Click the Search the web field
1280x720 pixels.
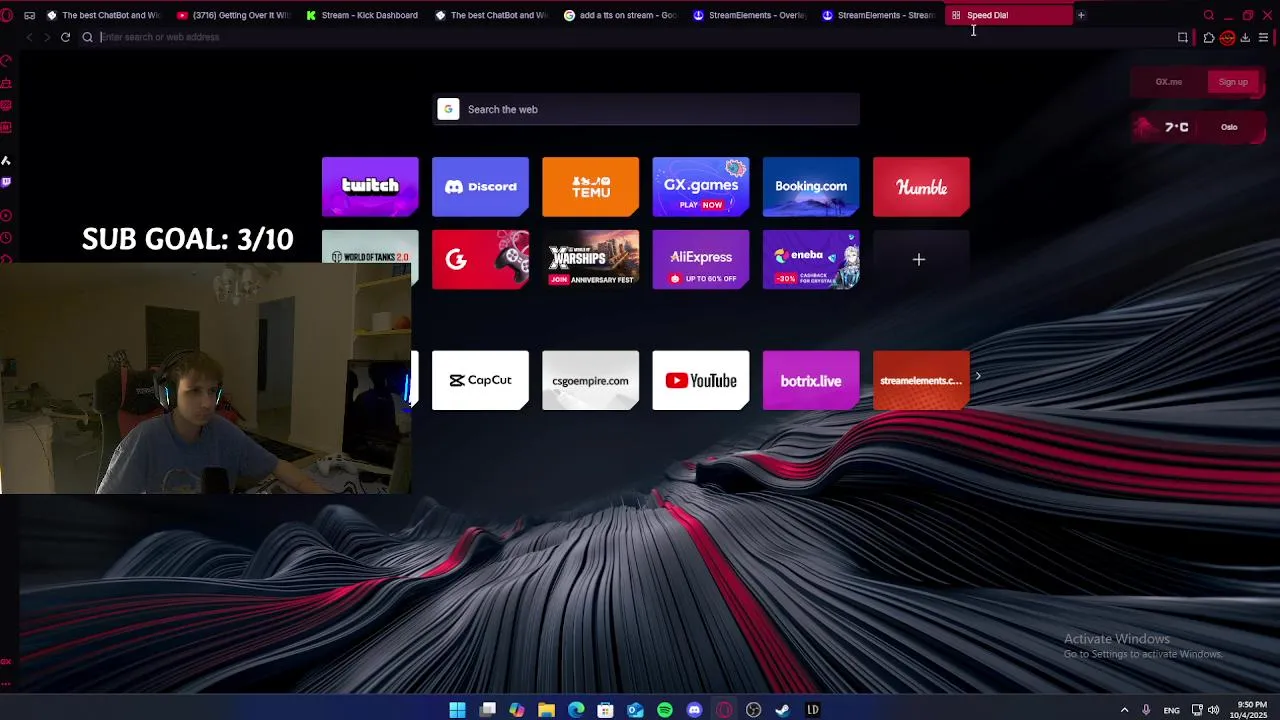(x=646, y=109)
